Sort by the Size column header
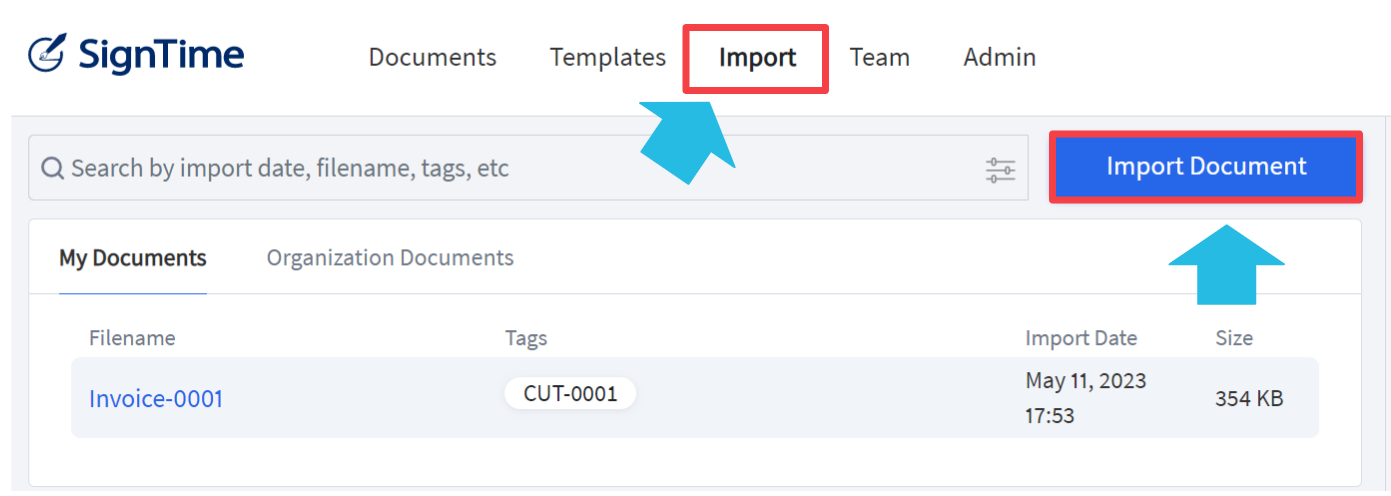 point(1234,338)
